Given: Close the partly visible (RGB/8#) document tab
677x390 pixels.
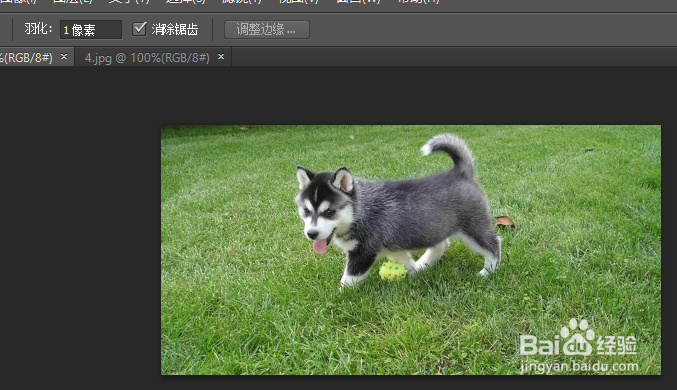Looking at the screenshot, I should [x=64, y=57].
